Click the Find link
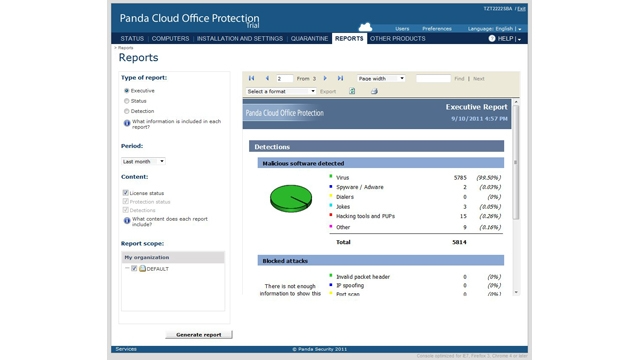640x360 pixels. (459, 78)
